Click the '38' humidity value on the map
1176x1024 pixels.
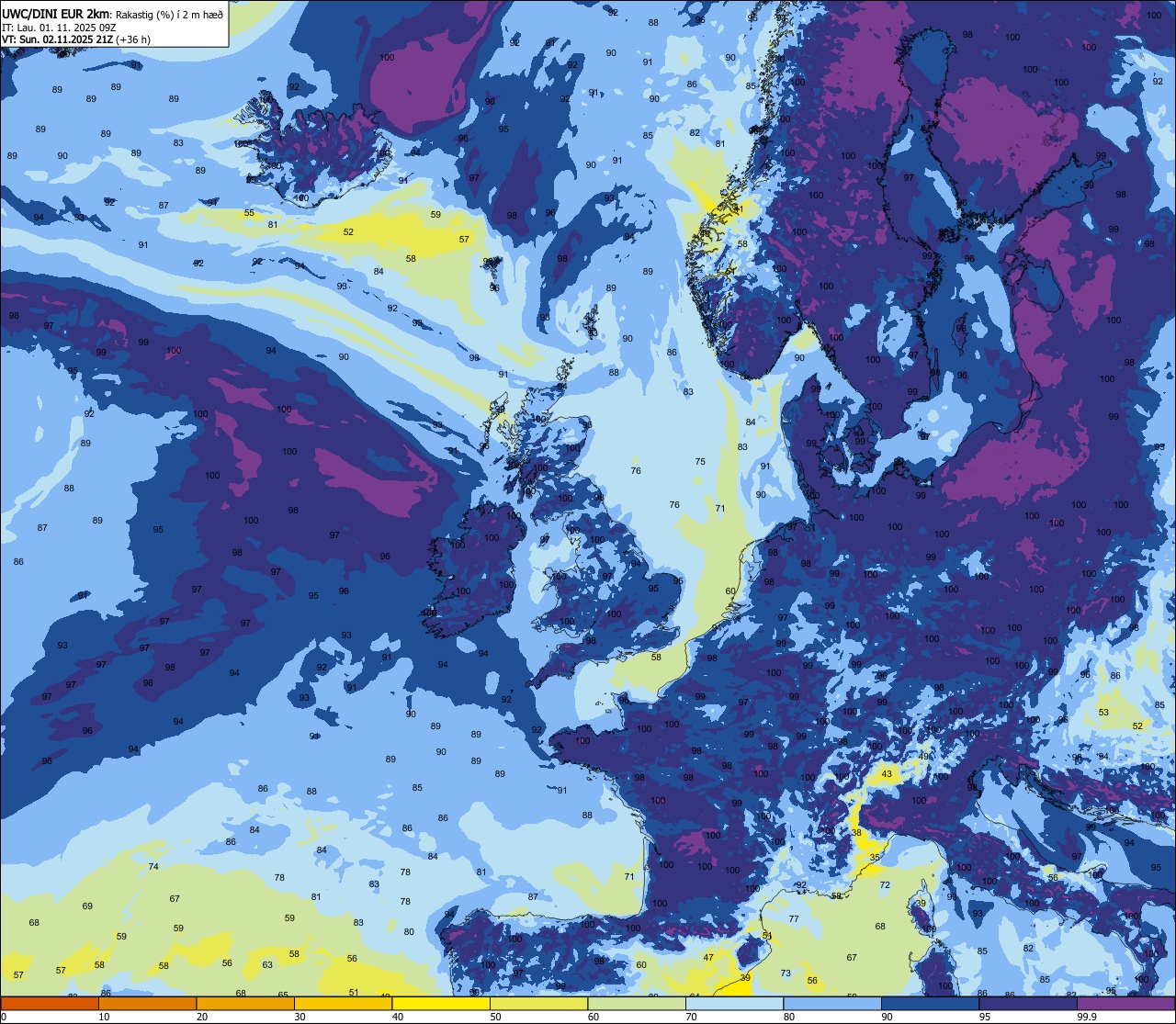tap(856, 833)
